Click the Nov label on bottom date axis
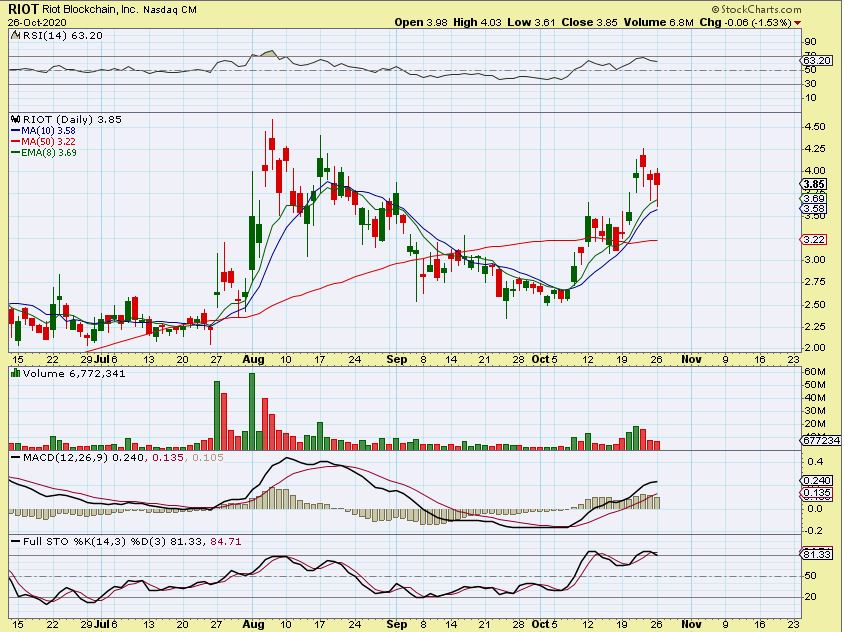The width and height of the screenshot is (845, 632). [x=691, y=624]
